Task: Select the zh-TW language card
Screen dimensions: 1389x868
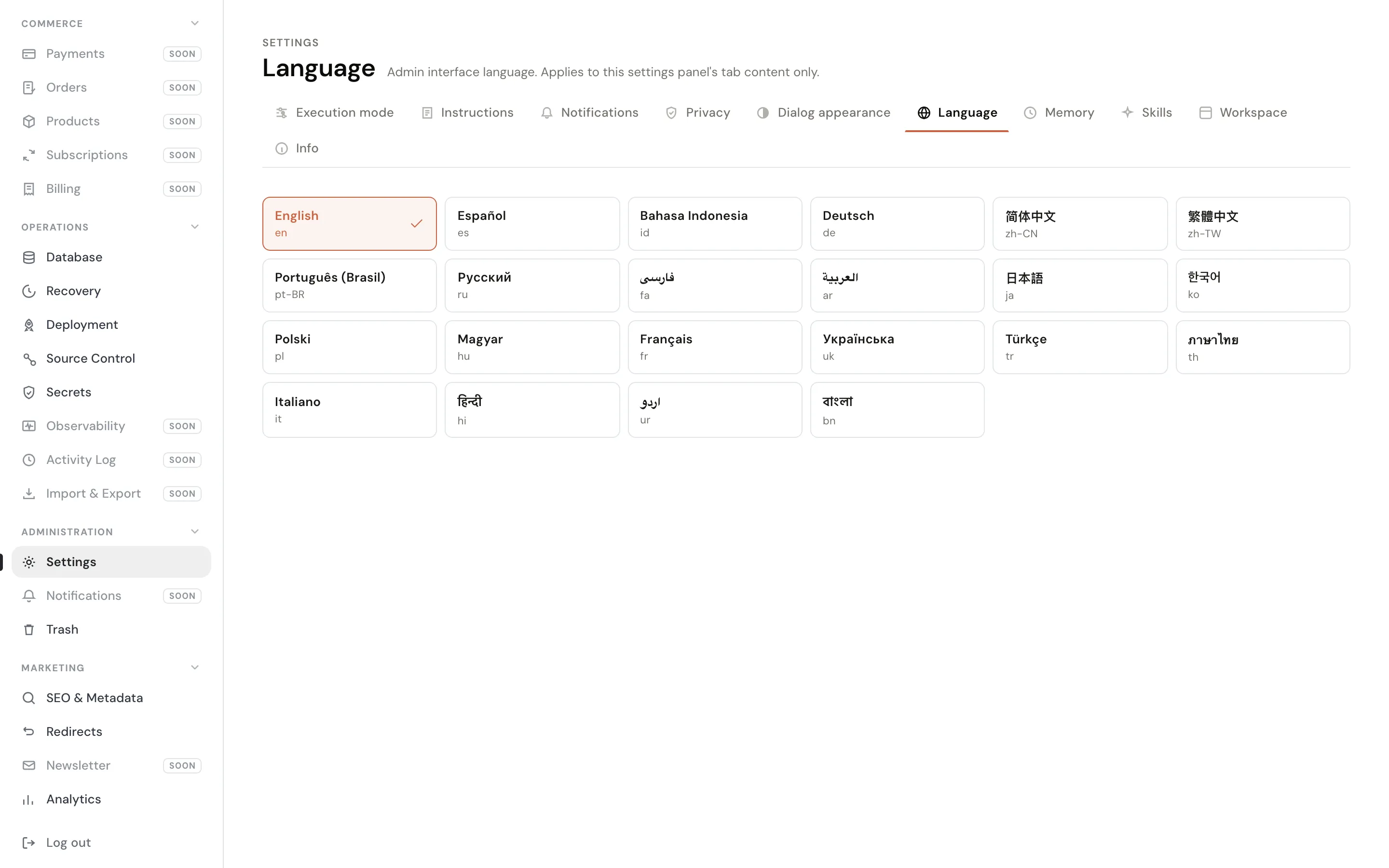Action: [x=1263, y=224]
